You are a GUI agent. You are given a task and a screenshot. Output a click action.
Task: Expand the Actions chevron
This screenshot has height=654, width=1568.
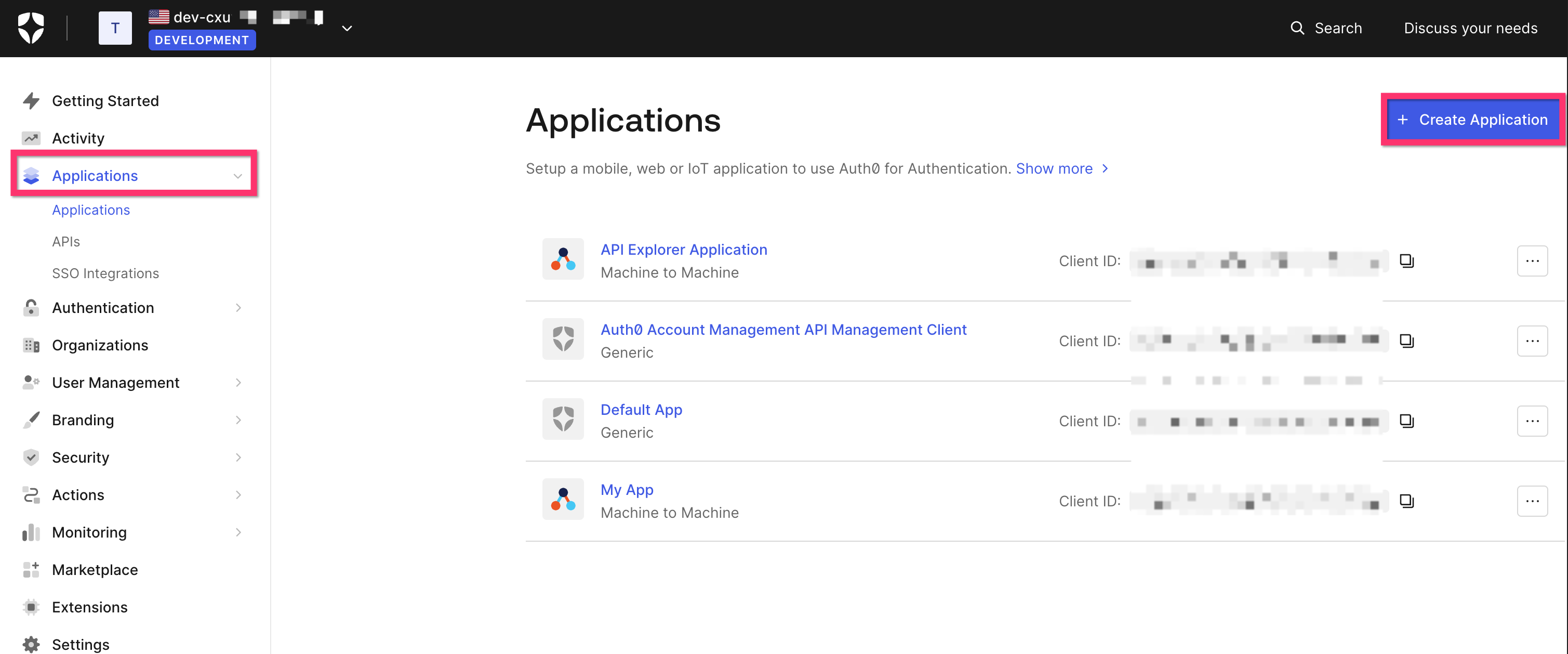[x=238, y=495]
